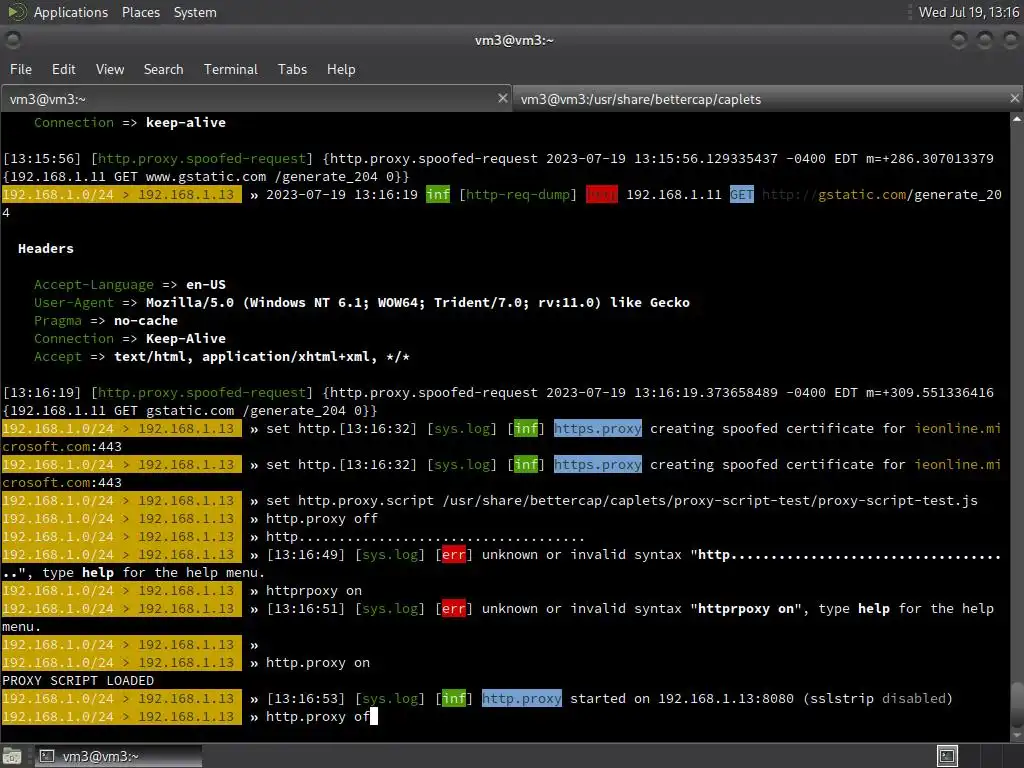Screen dimensions: 1024x768
Task: Click the green 'inf' tag before http-req-dump
Action: pos(438,194)
